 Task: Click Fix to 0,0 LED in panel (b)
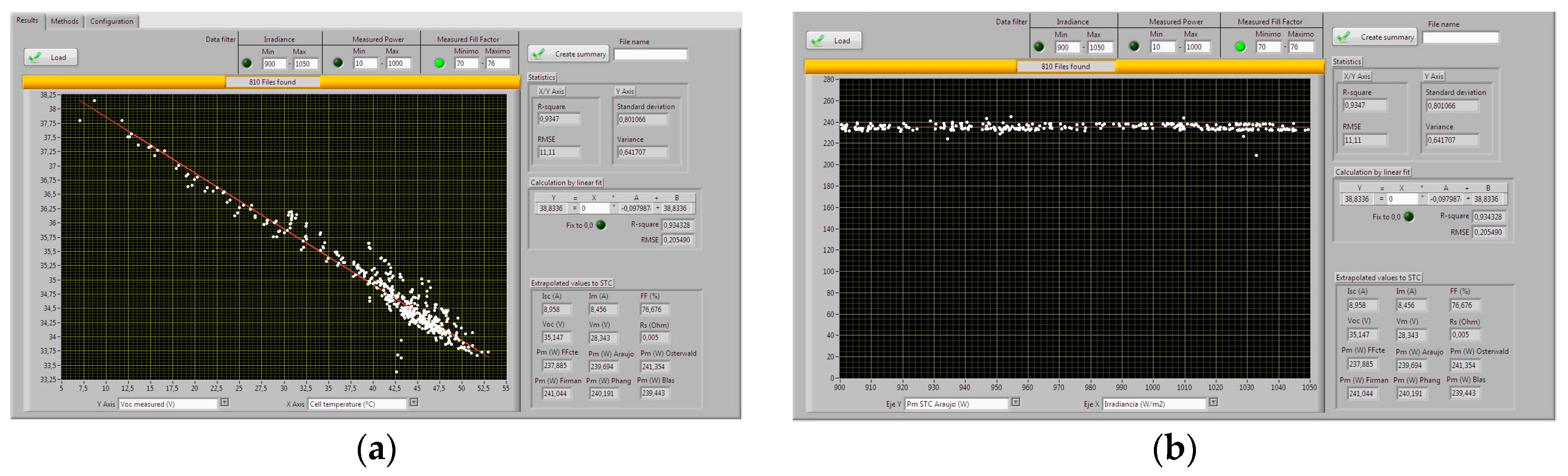coord(1409,216)
